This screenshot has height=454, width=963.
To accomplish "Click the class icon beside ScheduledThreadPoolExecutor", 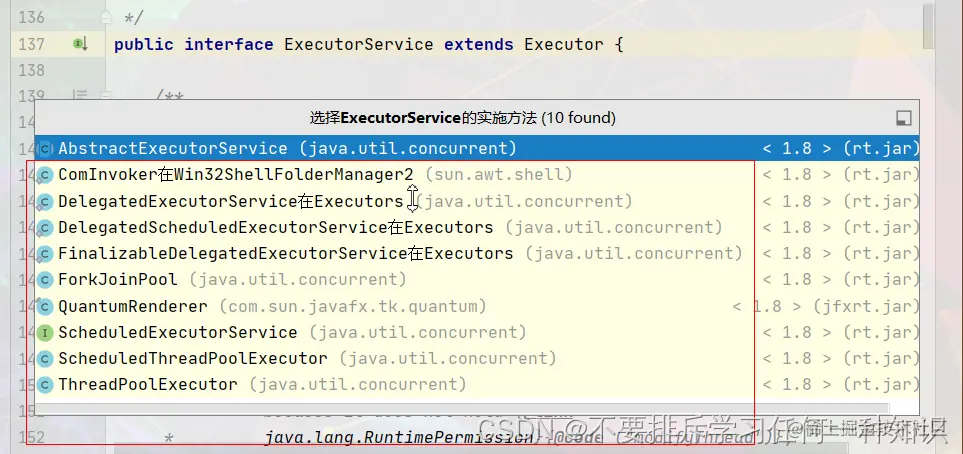I will 45,359.
